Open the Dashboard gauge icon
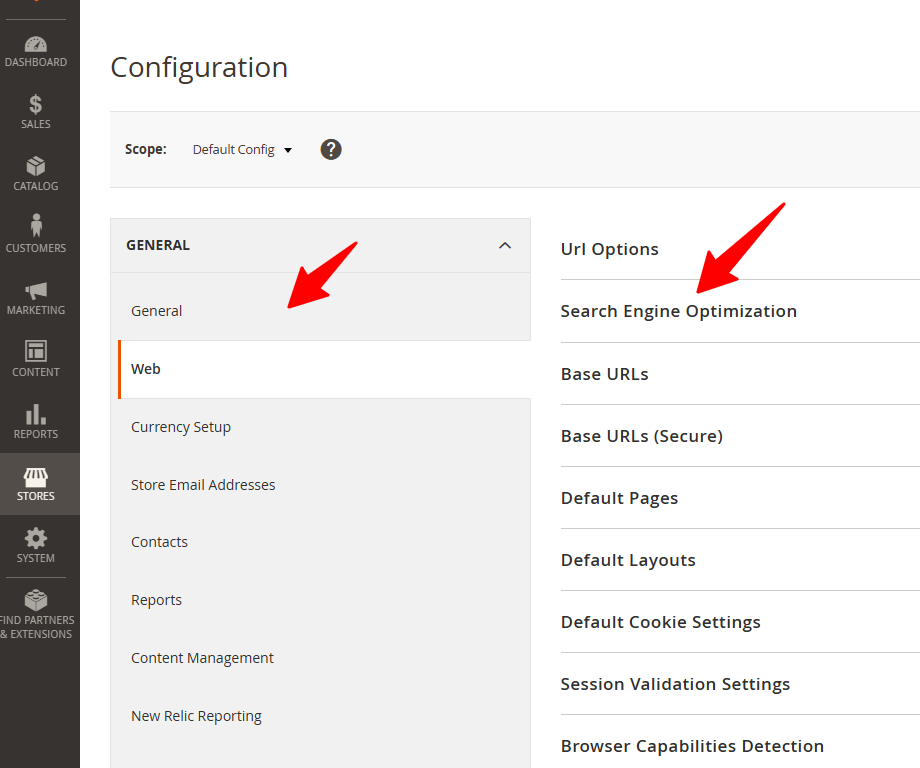The width and height of the screenshot is (920, 768). [36, 45]
